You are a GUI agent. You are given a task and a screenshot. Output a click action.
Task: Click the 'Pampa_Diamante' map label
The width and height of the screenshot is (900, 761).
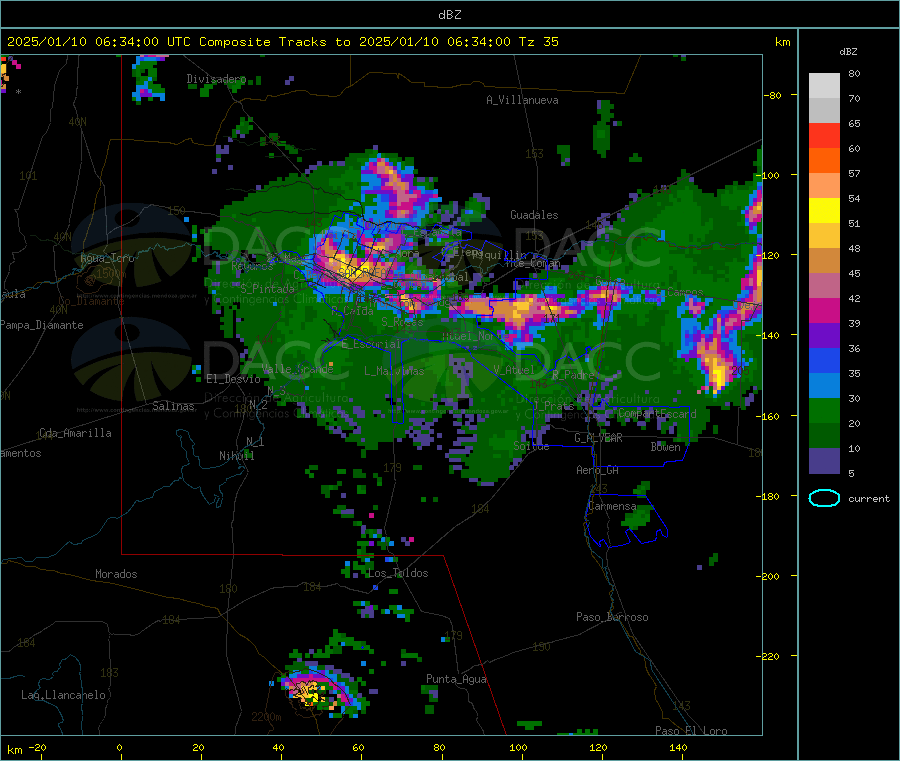(41, 325)
